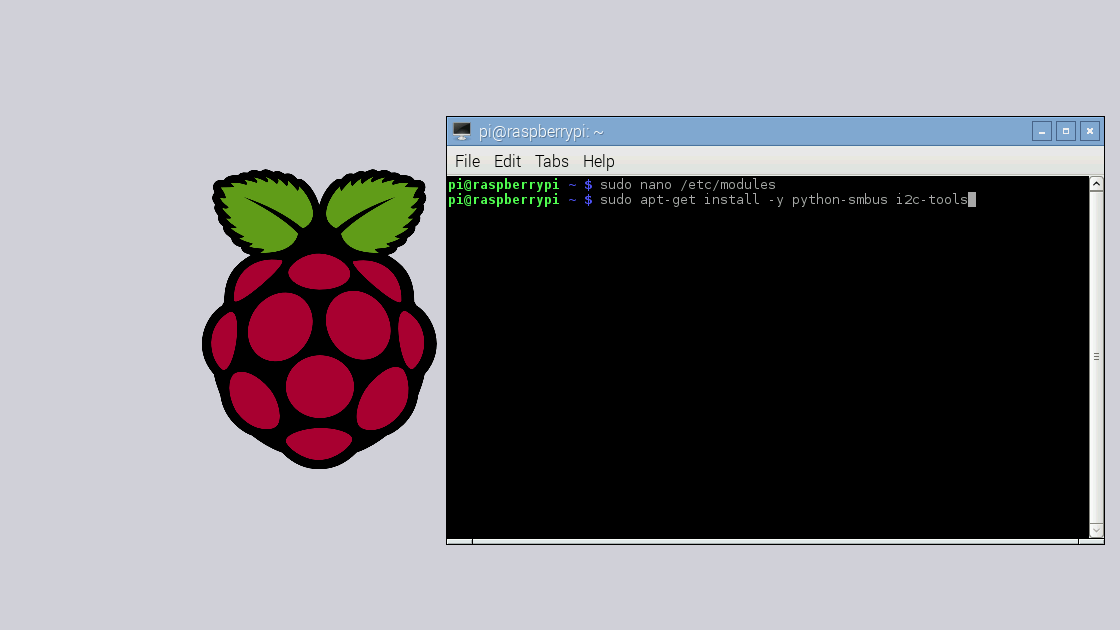Open the Help menu
1120x630 pixels.
click(599, 161)
